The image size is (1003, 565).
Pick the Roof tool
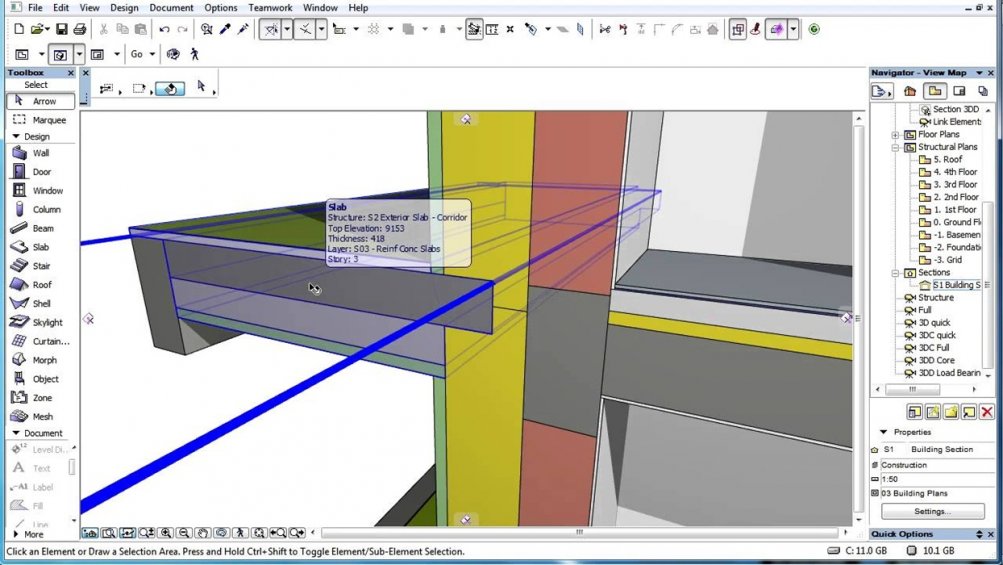[40, 285]
